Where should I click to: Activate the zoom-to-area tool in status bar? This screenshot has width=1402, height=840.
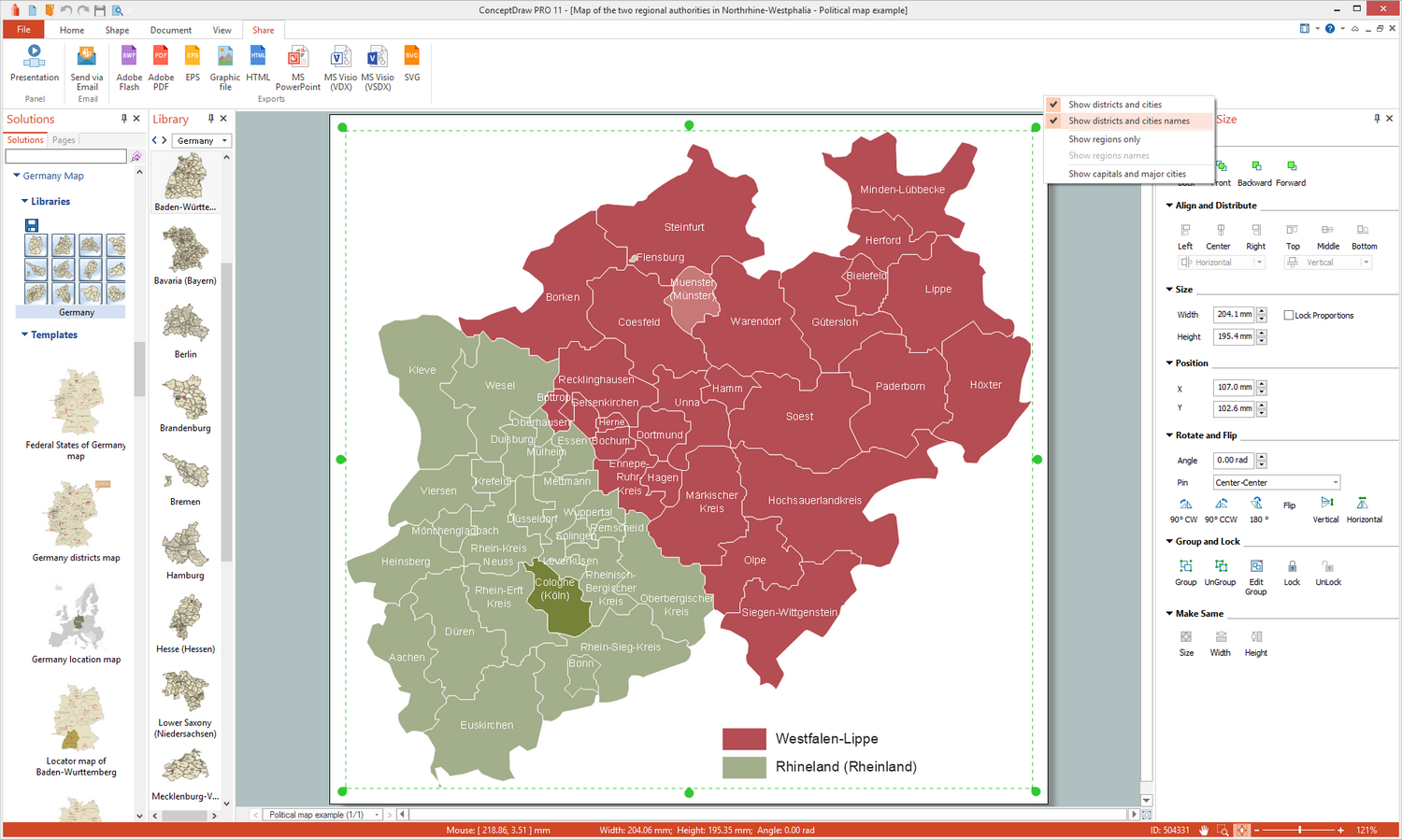pos(1223,830)
